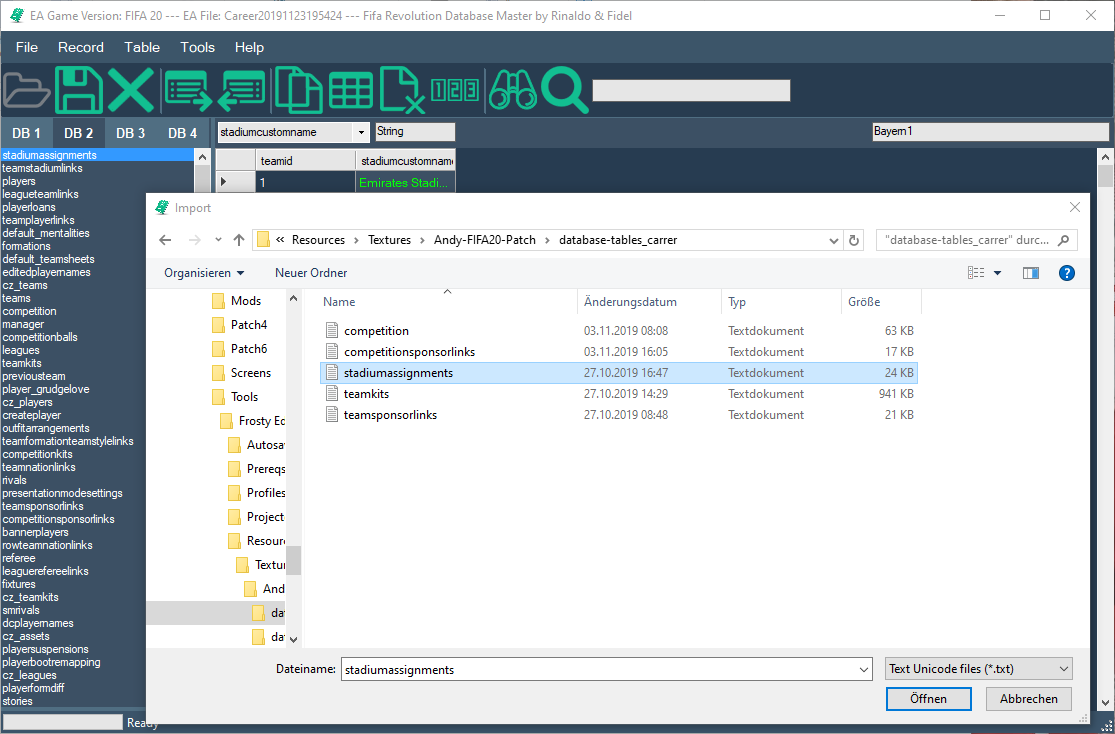Click the Andy-FIFA20-Patch breadcrumb segment
1115x734 pixels.
(485, 240)
